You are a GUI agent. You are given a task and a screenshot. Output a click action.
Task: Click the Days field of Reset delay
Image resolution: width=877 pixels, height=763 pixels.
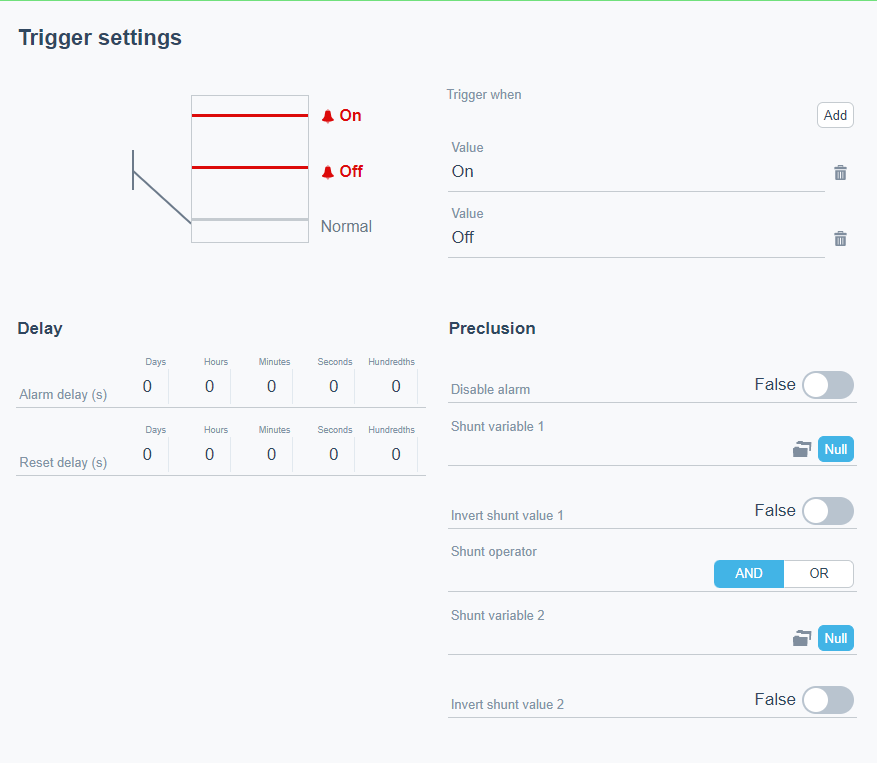147,454
